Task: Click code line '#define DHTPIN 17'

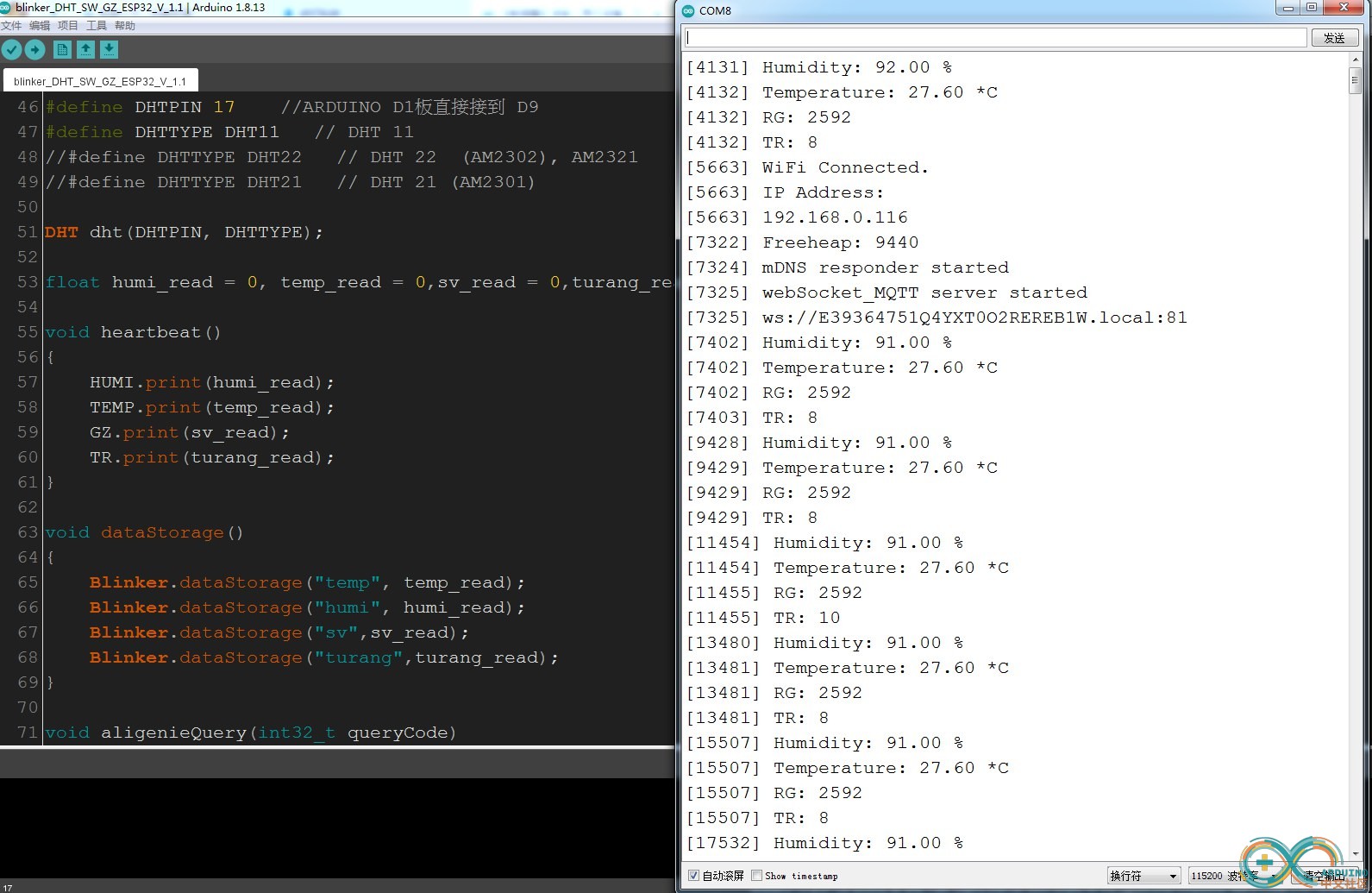Action: [x=140, y=107]
